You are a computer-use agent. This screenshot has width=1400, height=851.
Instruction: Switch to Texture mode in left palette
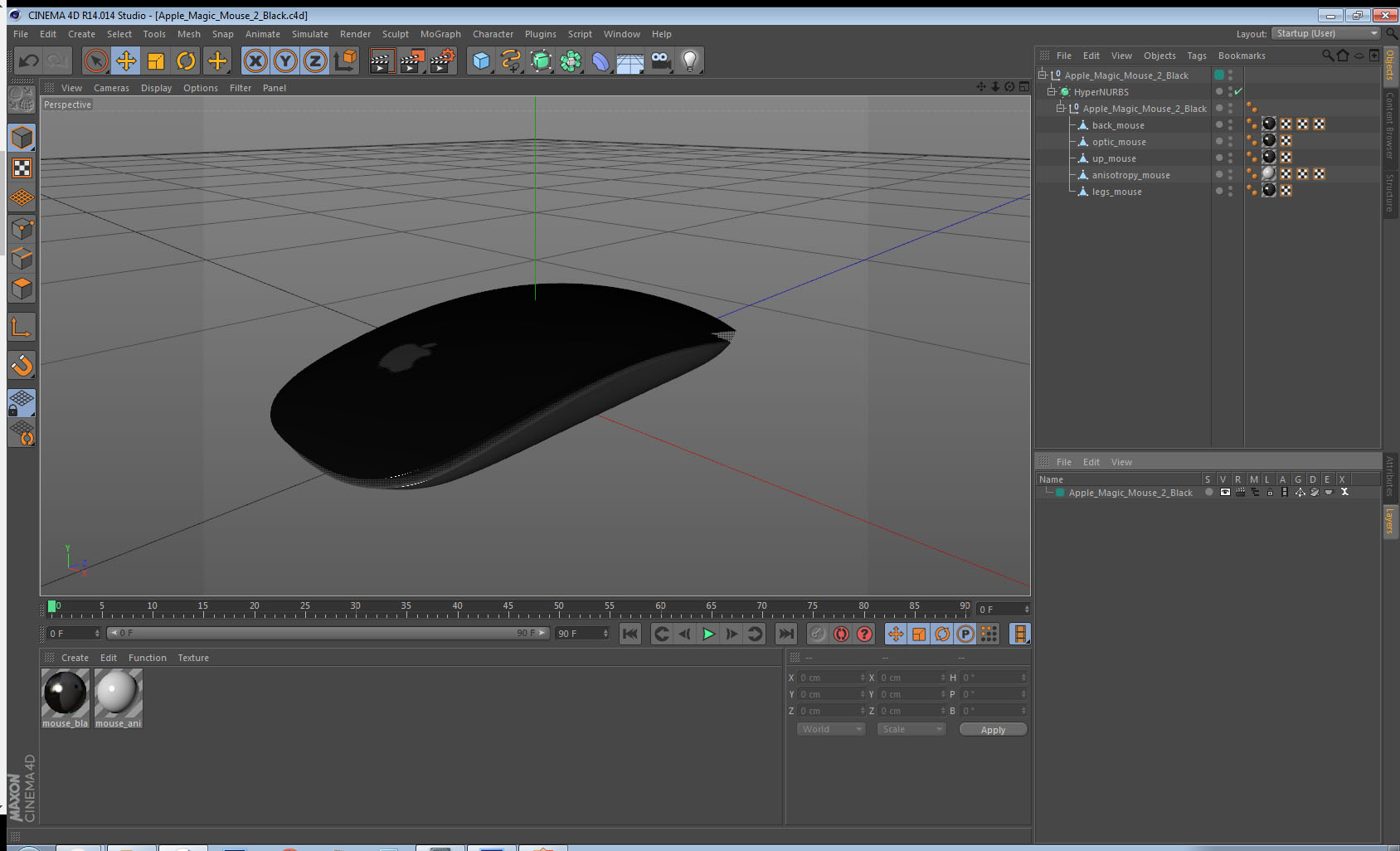pyautogui.click(x=22, y=168)
